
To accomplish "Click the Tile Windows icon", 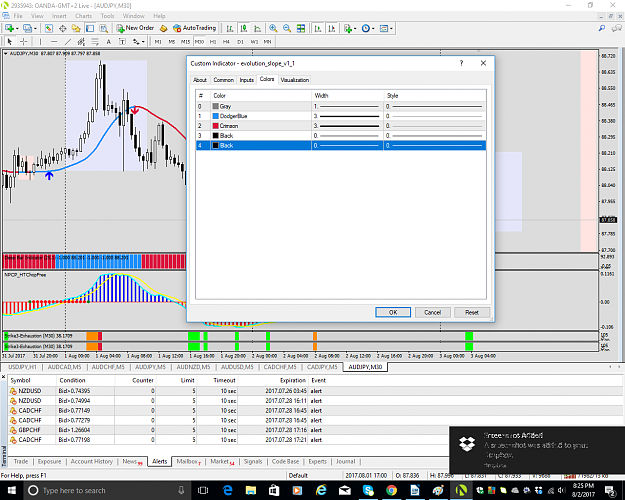I will [x=301, y=28].
